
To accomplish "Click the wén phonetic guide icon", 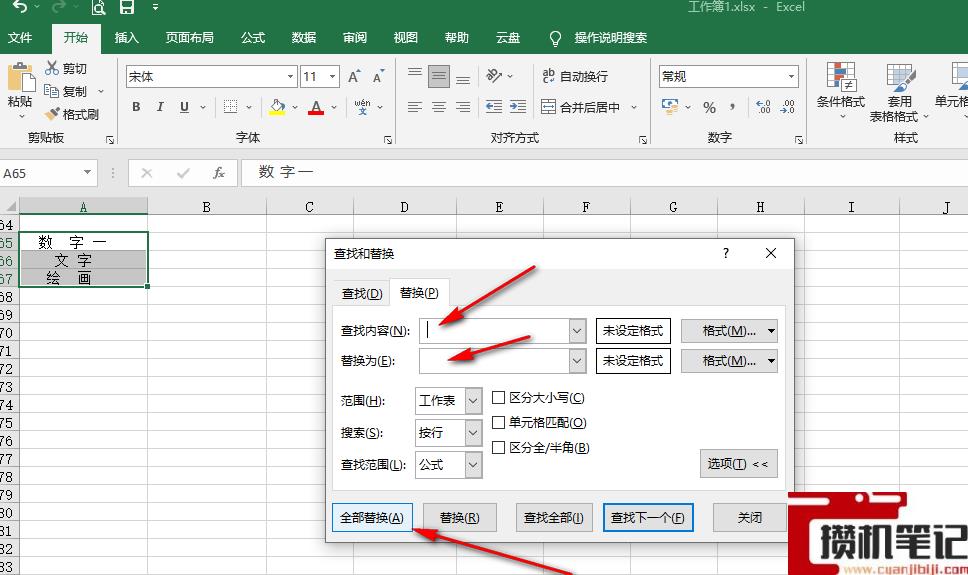I will click(x=362, y=107).
